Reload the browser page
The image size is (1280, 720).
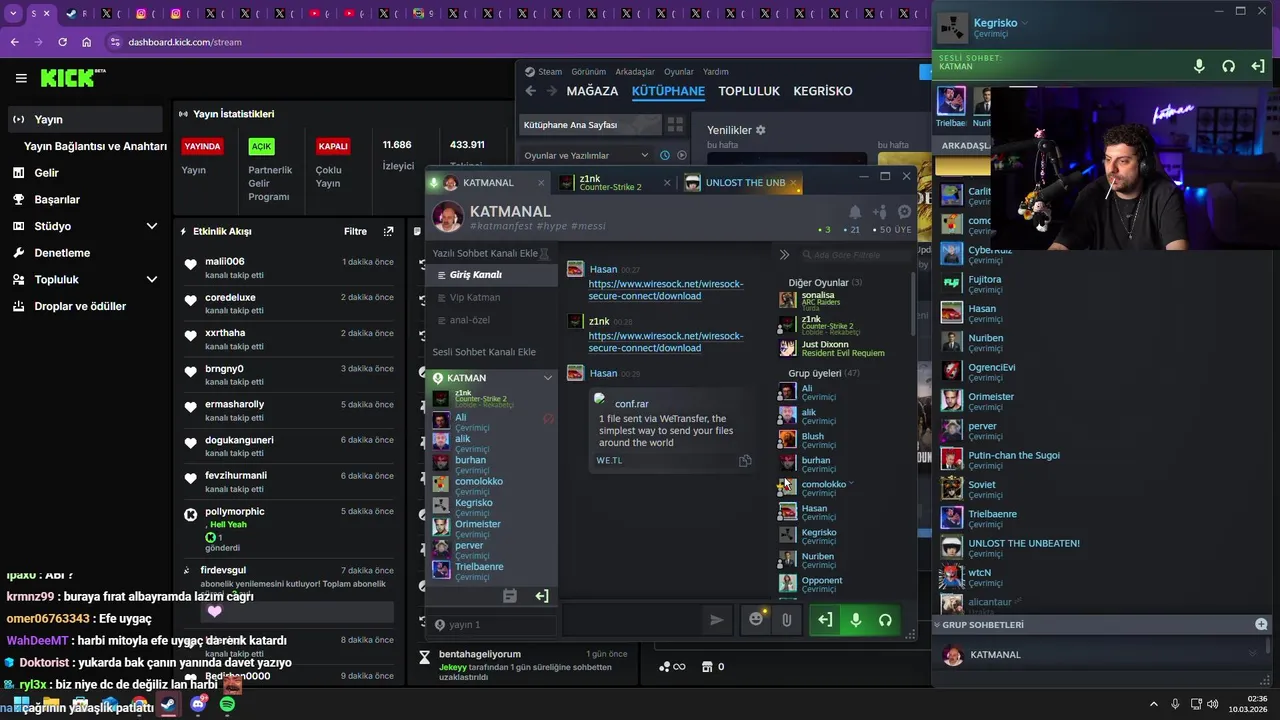pos(62,42)
